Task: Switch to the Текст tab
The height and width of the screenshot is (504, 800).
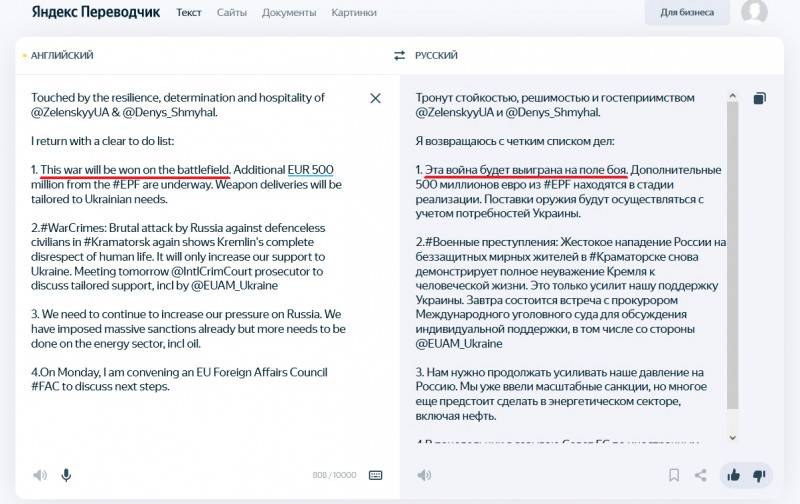Action: pyautogui.click(x=189, y=13)
